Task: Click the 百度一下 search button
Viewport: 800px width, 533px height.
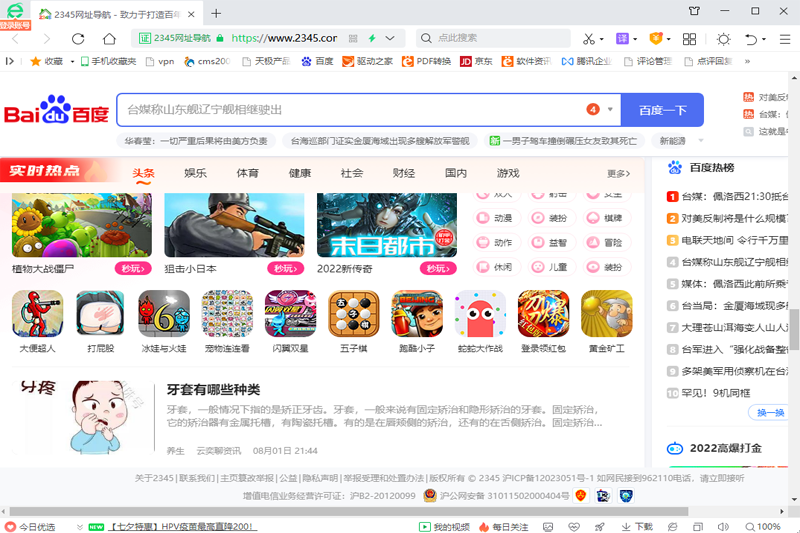Action: (x=662, y=110)
